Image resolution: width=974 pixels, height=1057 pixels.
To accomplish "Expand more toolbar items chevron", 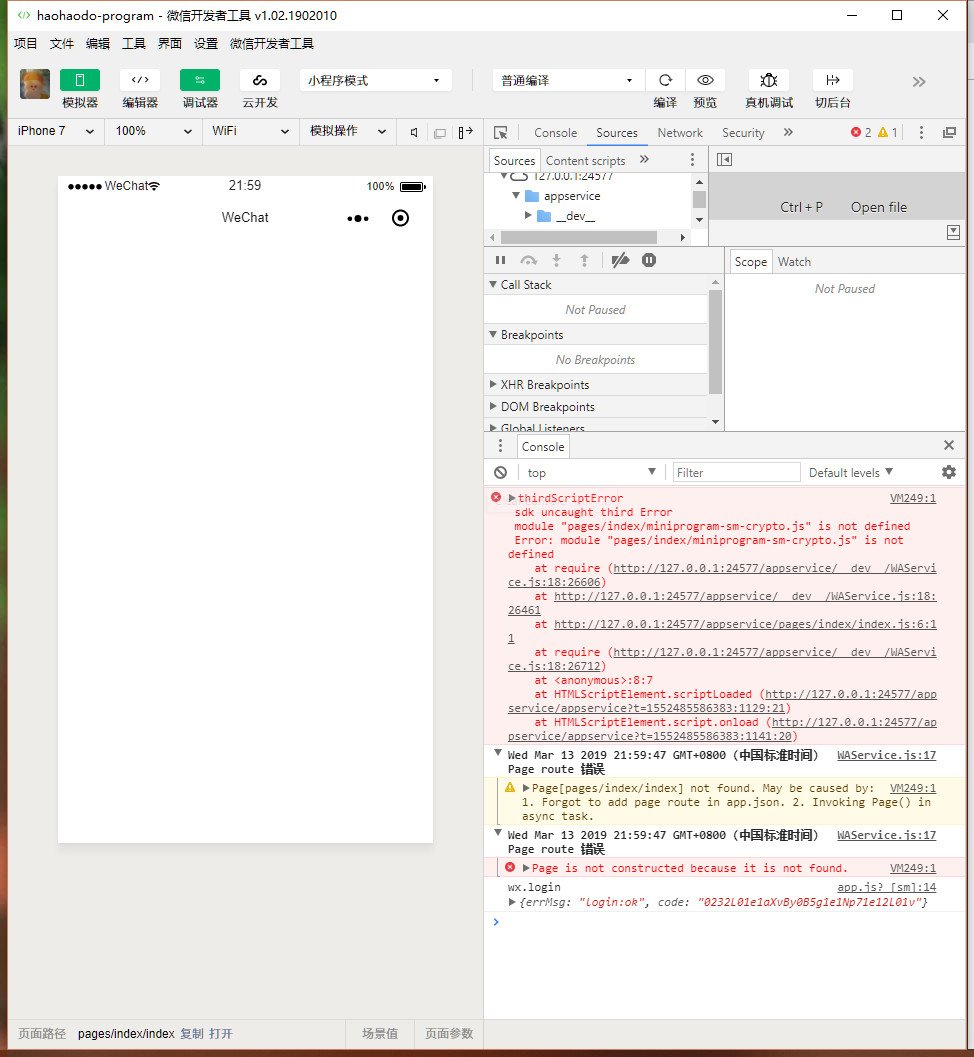I will (919, 82).
